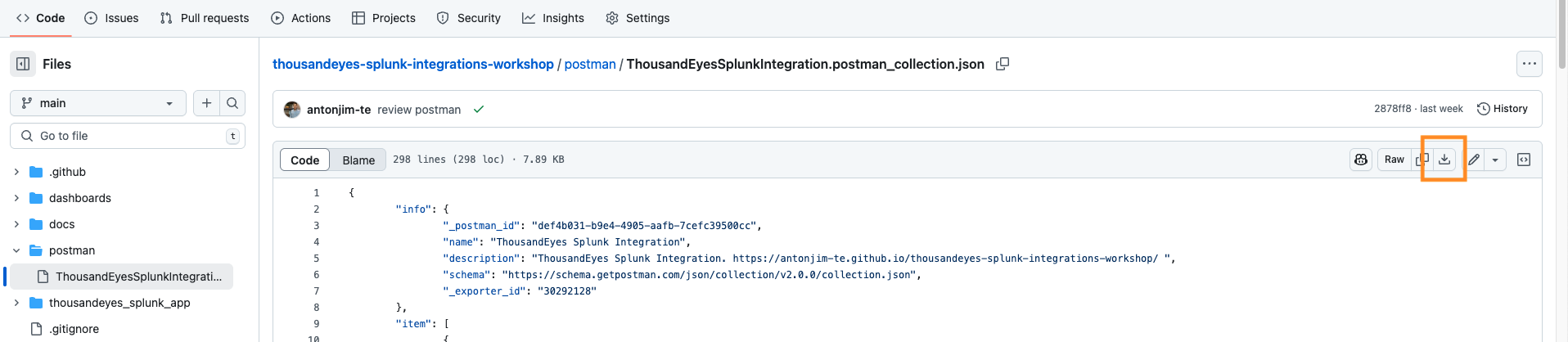Open antonjim-te author link
This screenshot has height=342, width=1568.
339,110
